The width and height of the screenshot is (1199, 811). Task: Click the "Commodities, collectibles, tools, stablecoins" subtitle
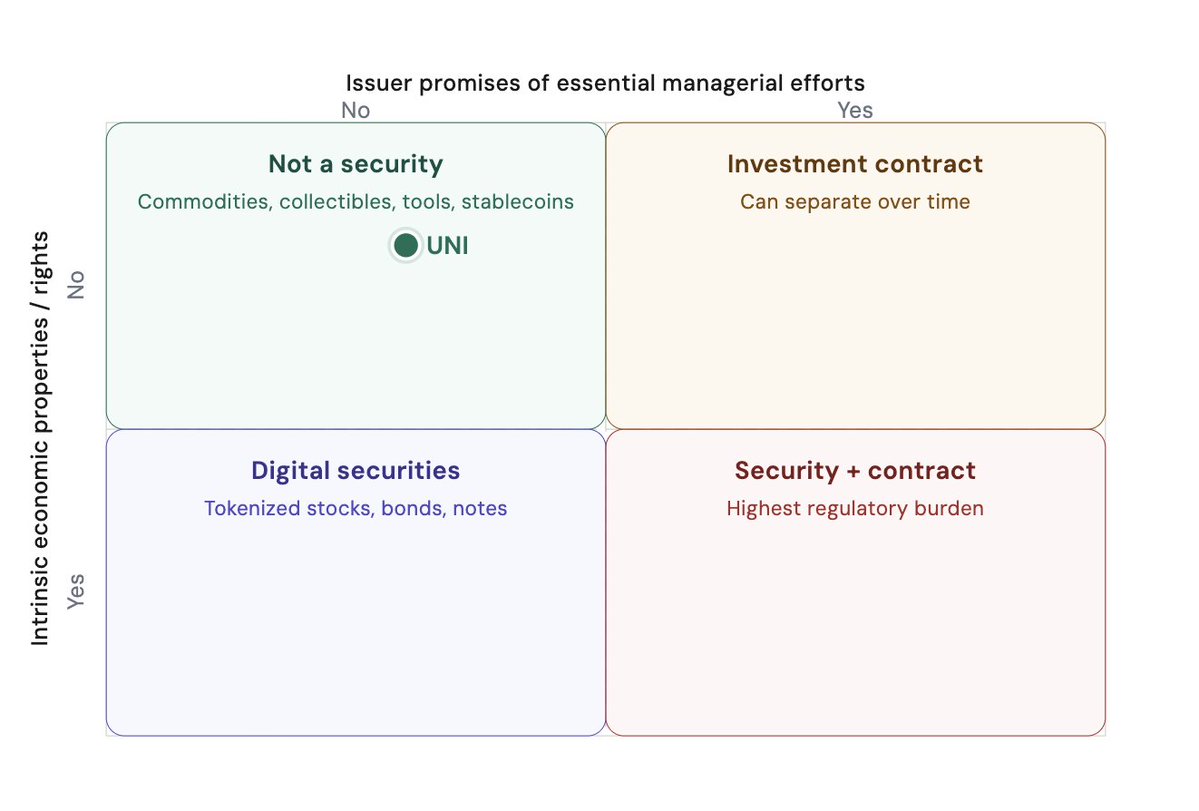tap(355, 202)
